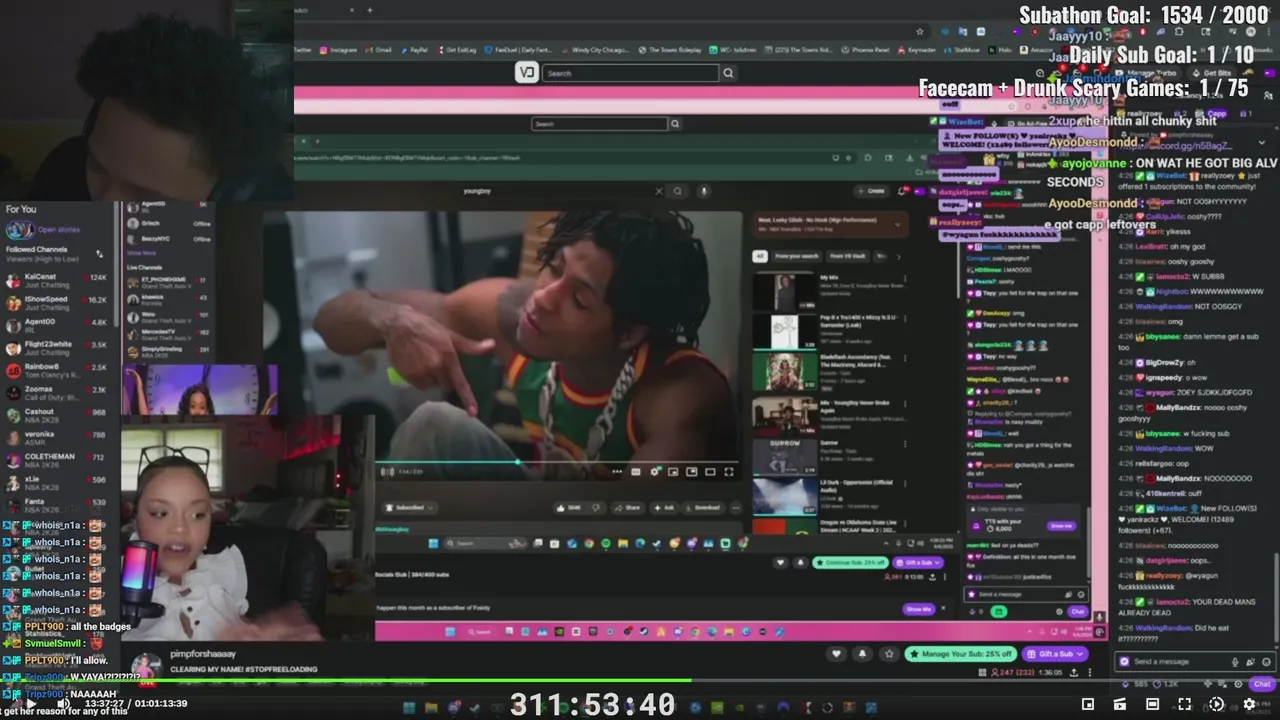
Task: Expand Show More in channel list
Action: (x=142, y=254)
